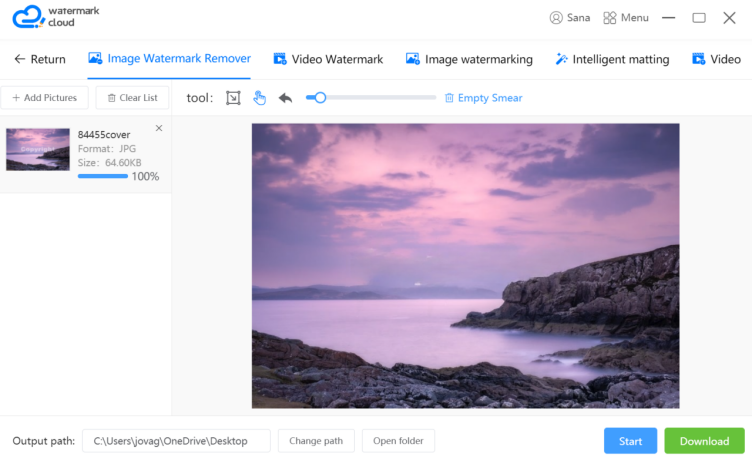The width and height of the screenshot is (753, 461).
Task: Open the Image watermarking tab
Action: click(x=469, y=59)
